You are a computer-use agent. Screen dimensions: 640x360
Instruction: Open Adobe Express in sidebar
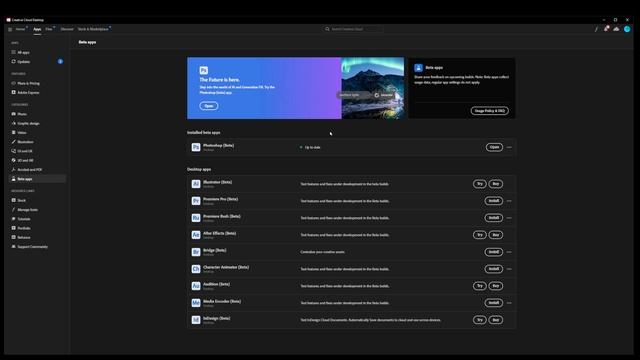(x=37, y=93)
